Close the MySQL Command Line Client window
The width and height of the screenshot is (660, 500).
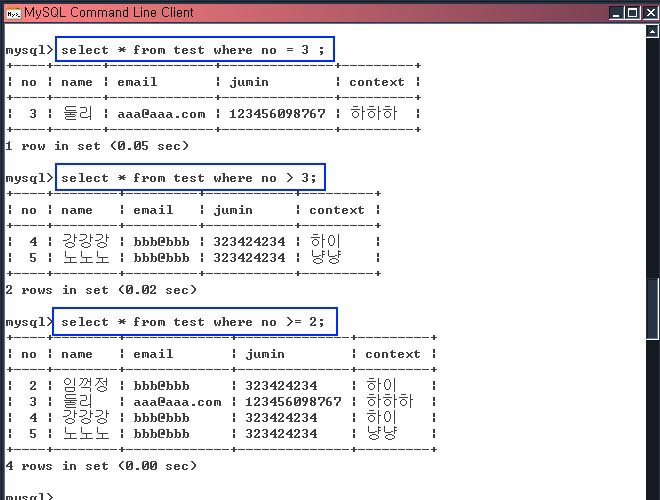tap(650, 13)
